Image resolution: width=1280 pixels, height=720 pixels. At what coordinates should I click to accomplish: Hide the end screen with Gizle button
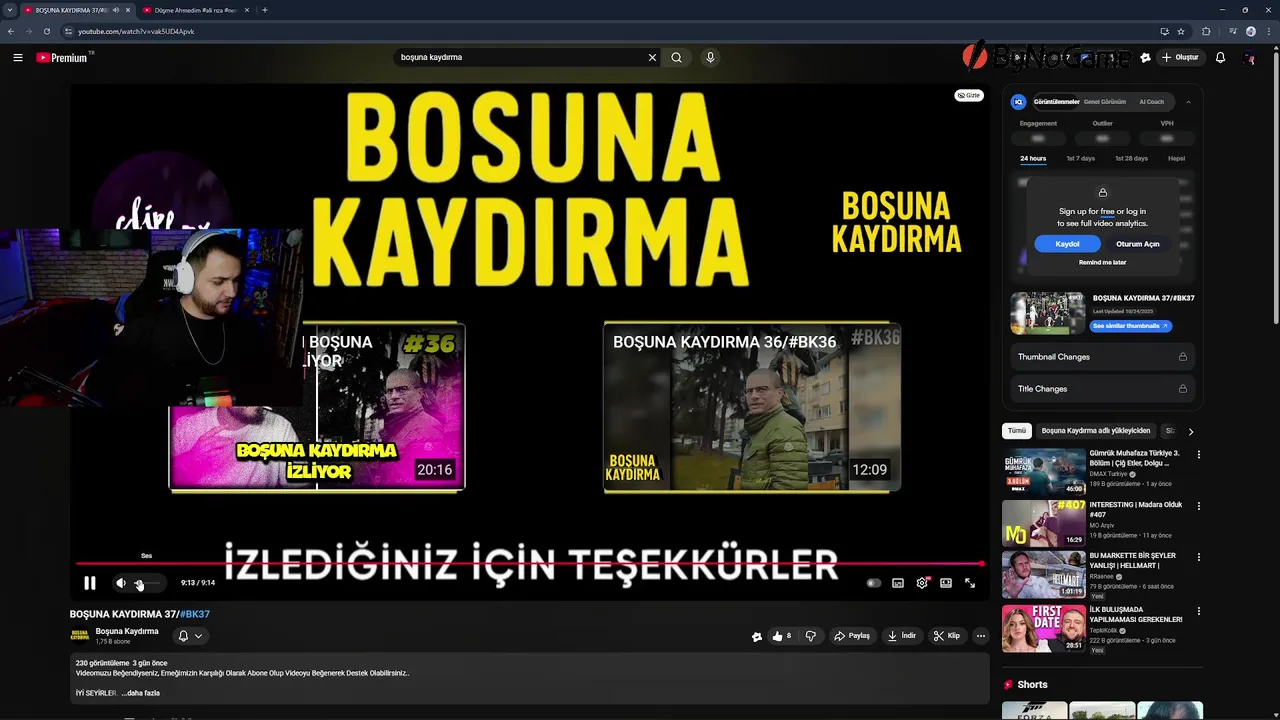coord(969,96)
